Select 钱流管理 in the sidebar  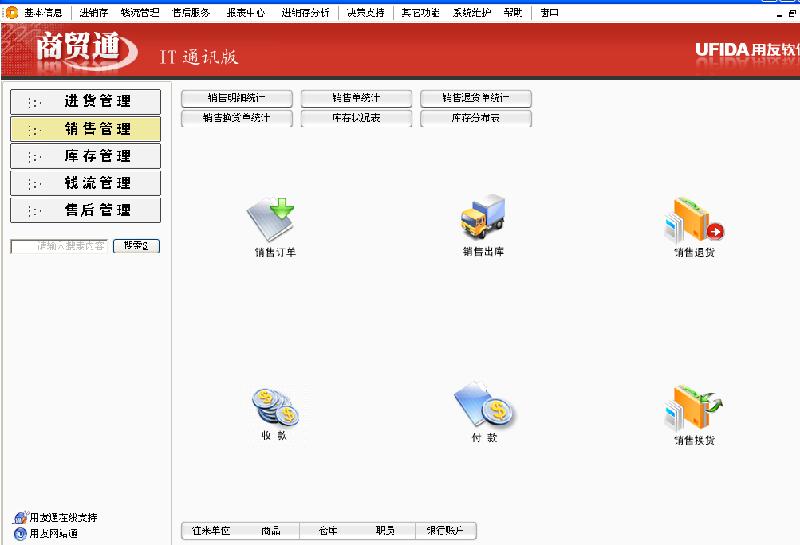click(x=85, y=183)
